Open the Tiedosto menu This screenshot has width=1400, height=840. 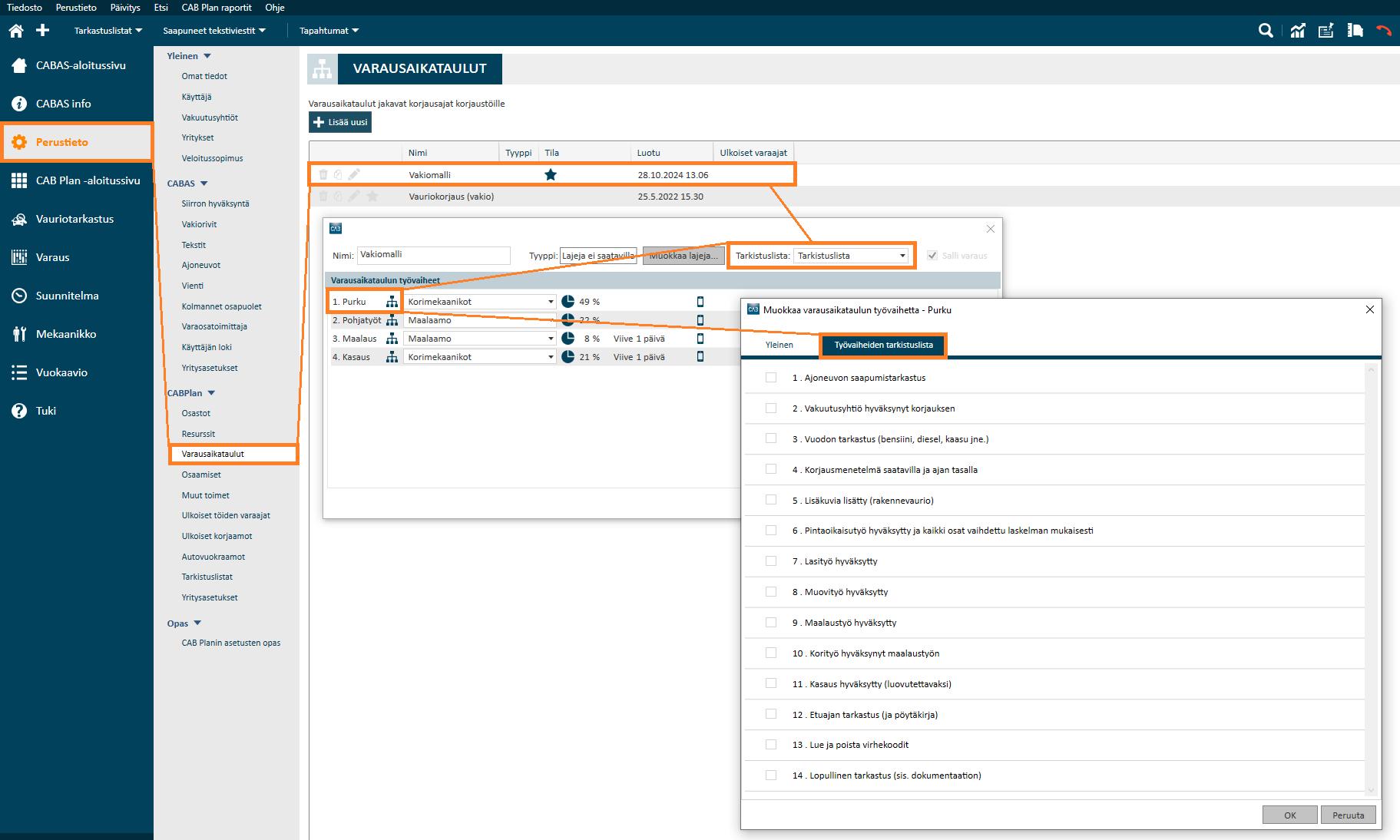(x=25, y=8)
